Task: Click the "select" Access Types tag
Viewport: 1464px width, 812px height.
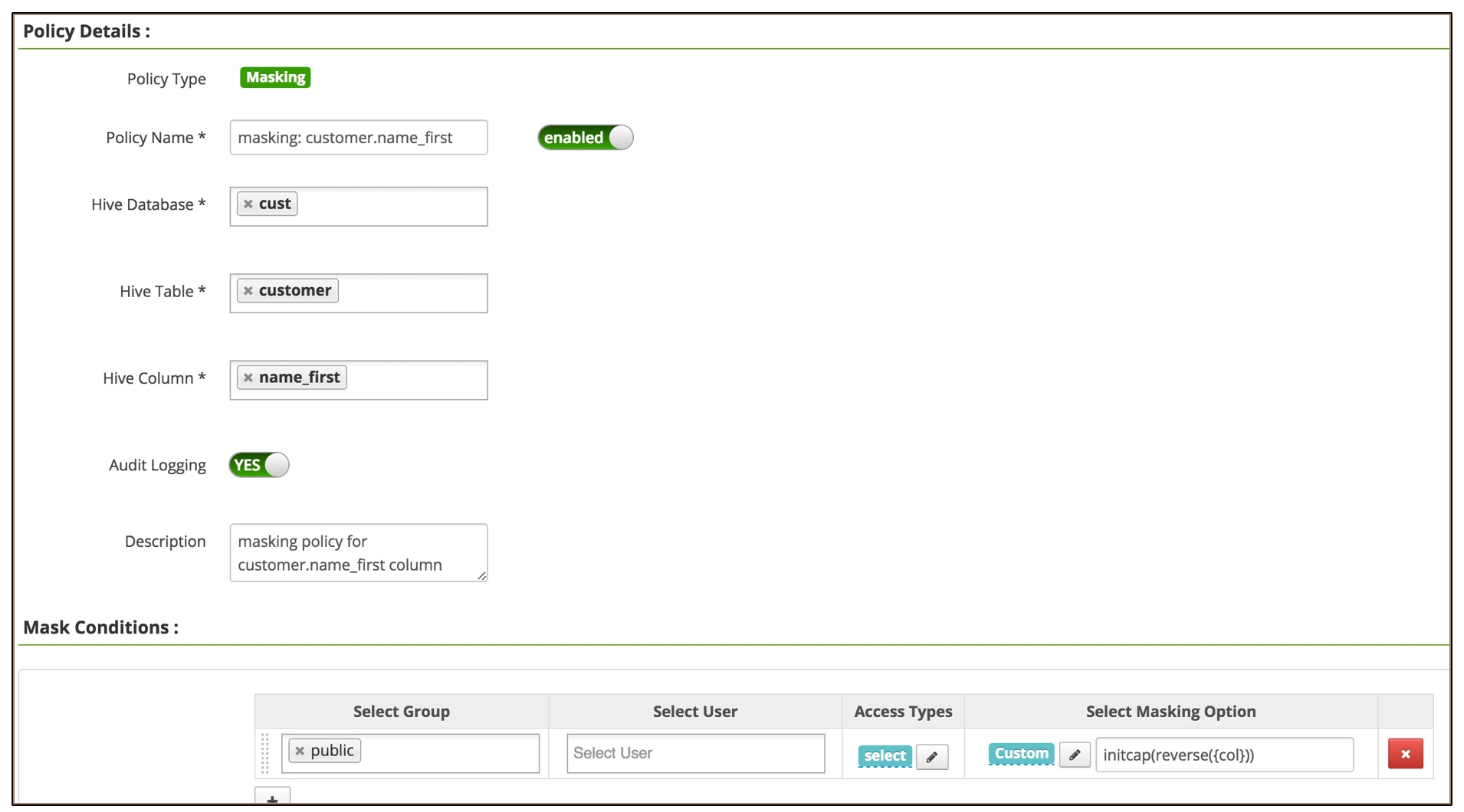Action: 884,757
